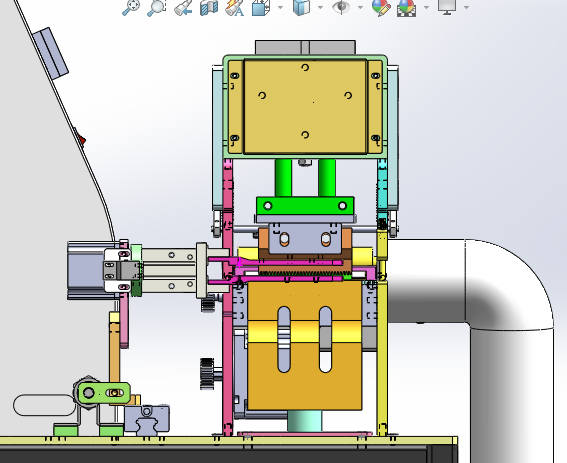Open the Display Style dropdown arrow

pos(320,7)
